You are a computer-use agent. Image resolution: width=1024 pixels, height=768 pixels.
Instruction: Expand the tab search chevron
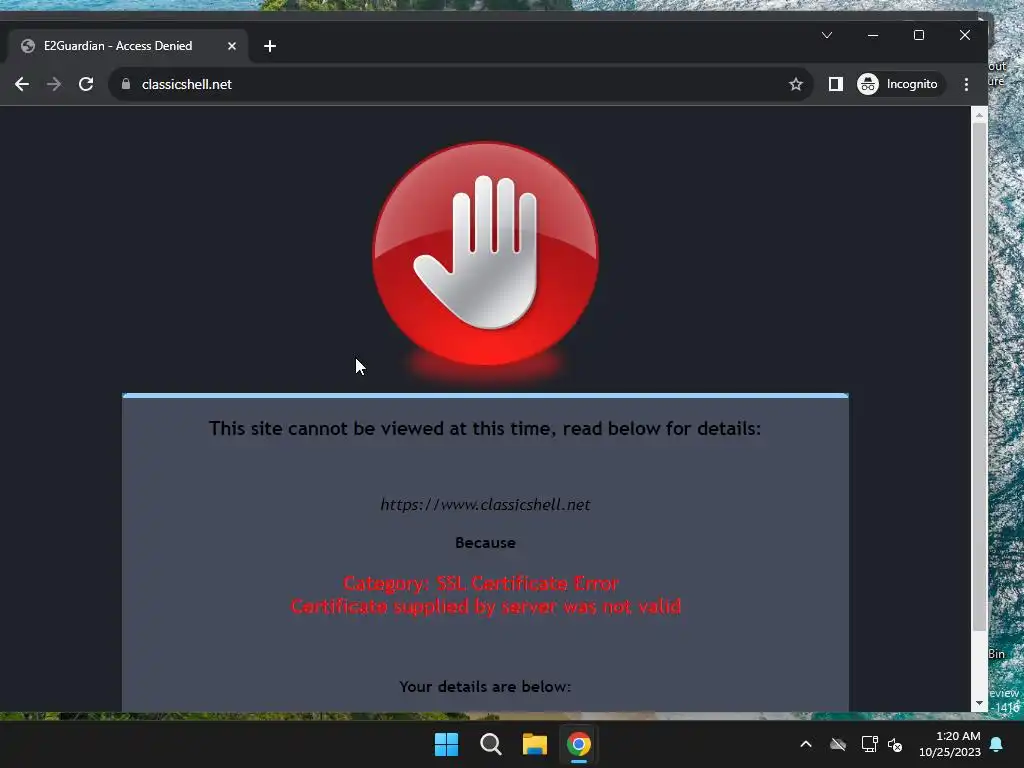[827, 35]
